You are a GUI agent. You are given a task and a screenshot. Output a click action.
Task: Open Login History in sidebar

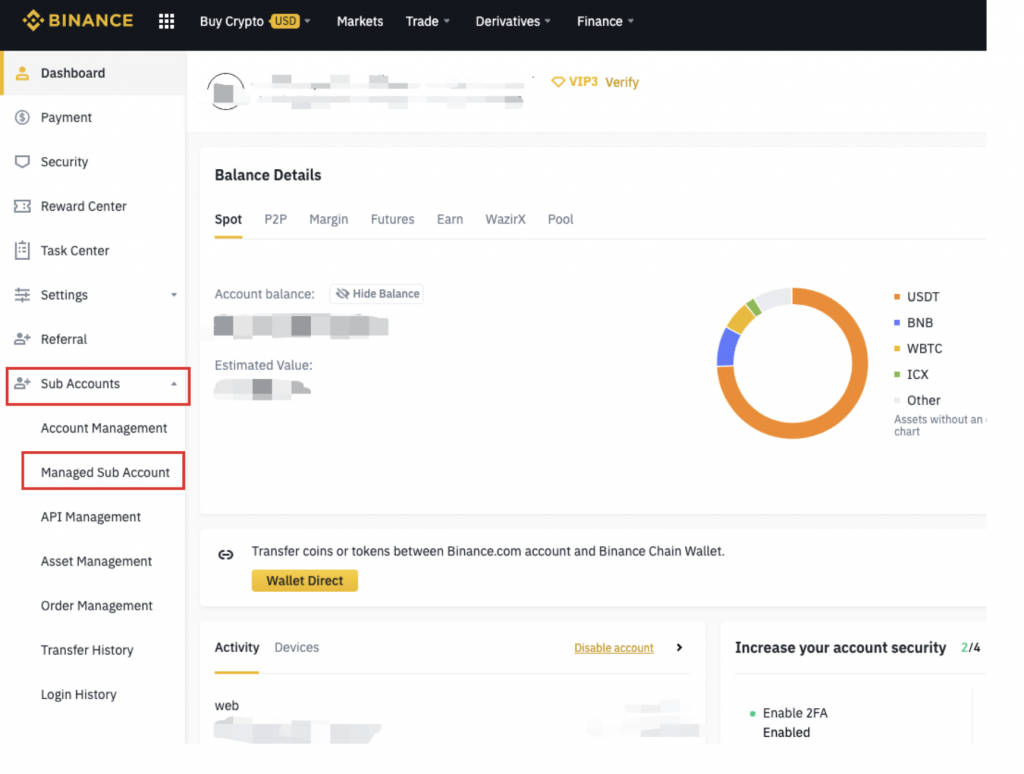point(78,694)
